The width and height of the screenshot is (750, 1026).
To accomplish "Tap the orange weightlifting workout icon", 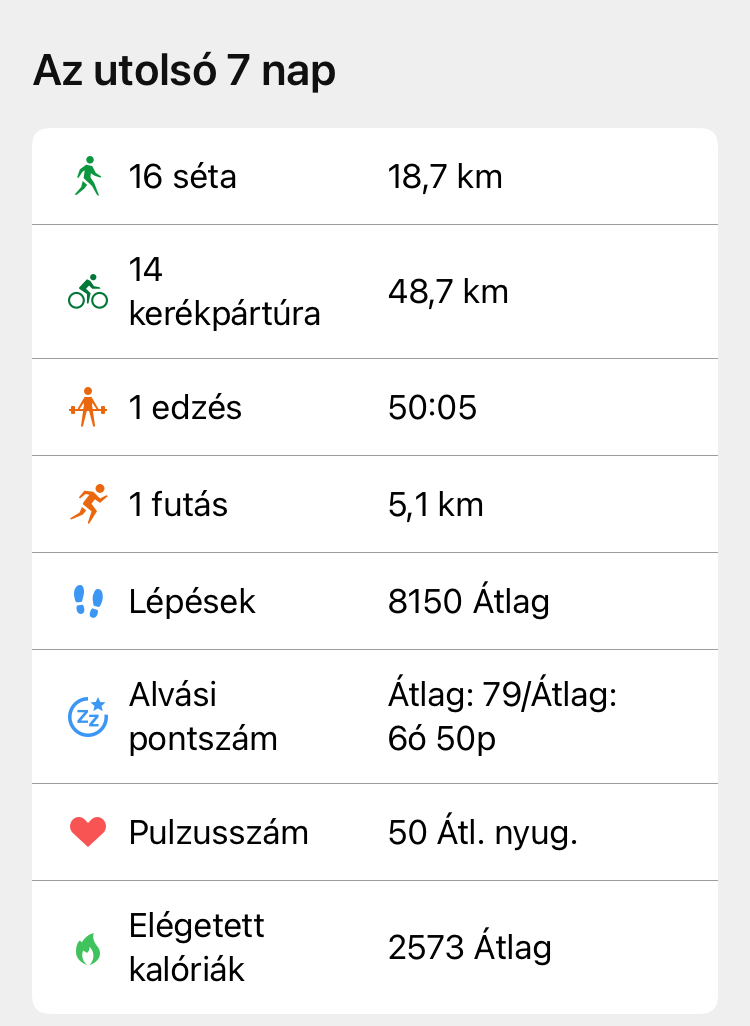I will click(88, 407).
